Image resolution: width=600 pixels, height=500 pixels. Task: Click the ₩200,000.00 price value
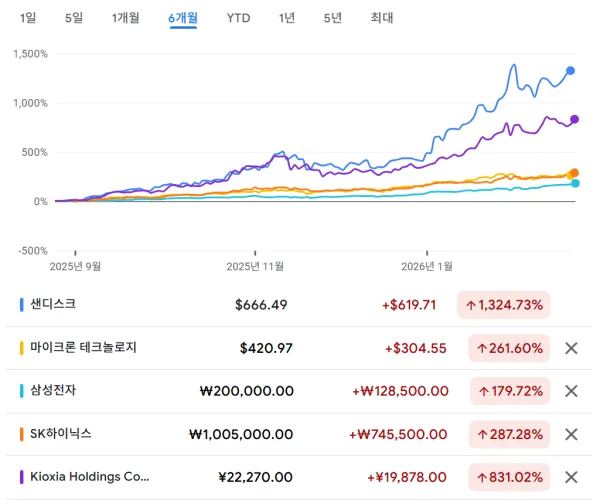point(247,391)
